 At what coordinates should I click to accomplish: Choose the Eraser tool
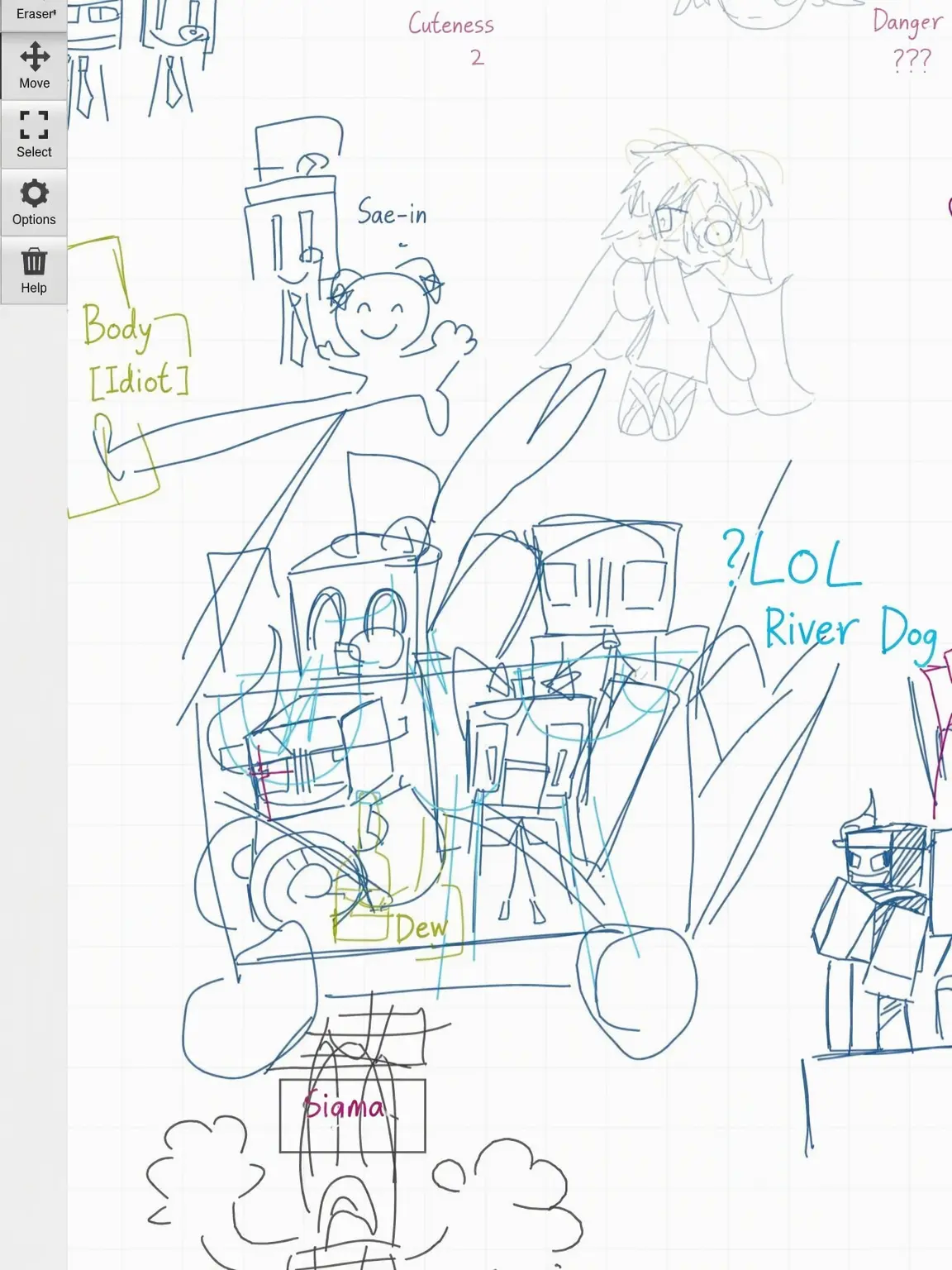(x=34, y=15)
